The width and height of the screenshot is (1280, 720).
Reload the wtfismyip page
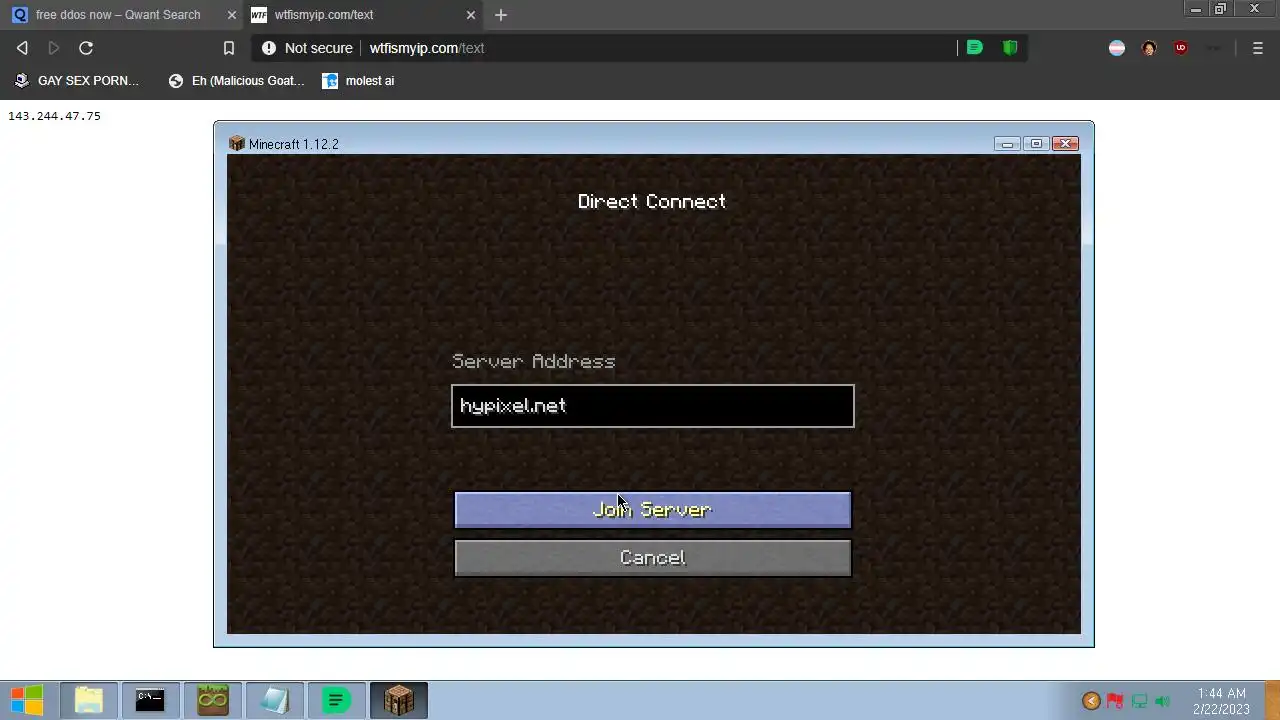click(86, 48)
